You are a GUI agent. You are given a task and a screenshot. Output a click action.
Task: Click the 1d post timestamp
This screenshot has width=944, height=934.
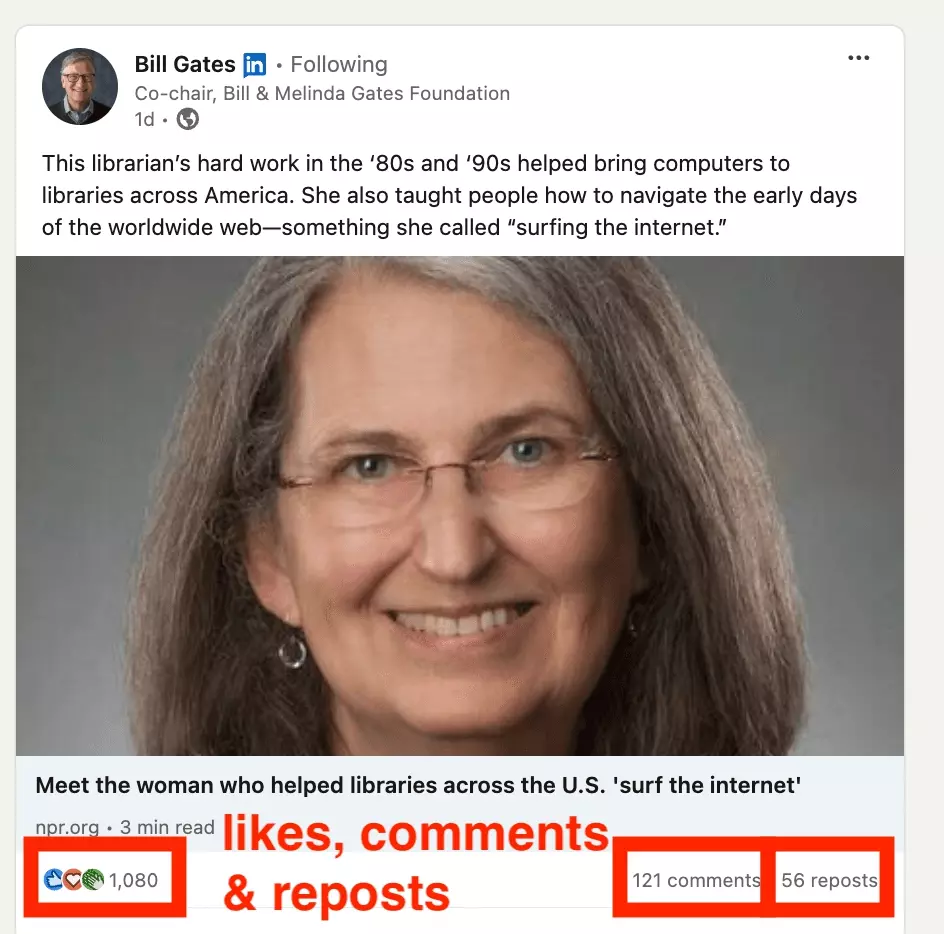[x=144, y=119]
